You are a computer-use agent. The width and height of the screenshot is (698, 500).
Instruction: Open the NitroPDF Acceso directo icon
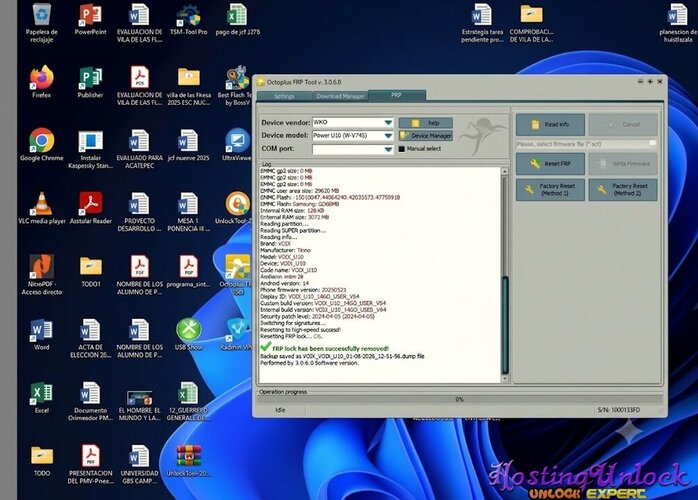(x=41, y=275)
